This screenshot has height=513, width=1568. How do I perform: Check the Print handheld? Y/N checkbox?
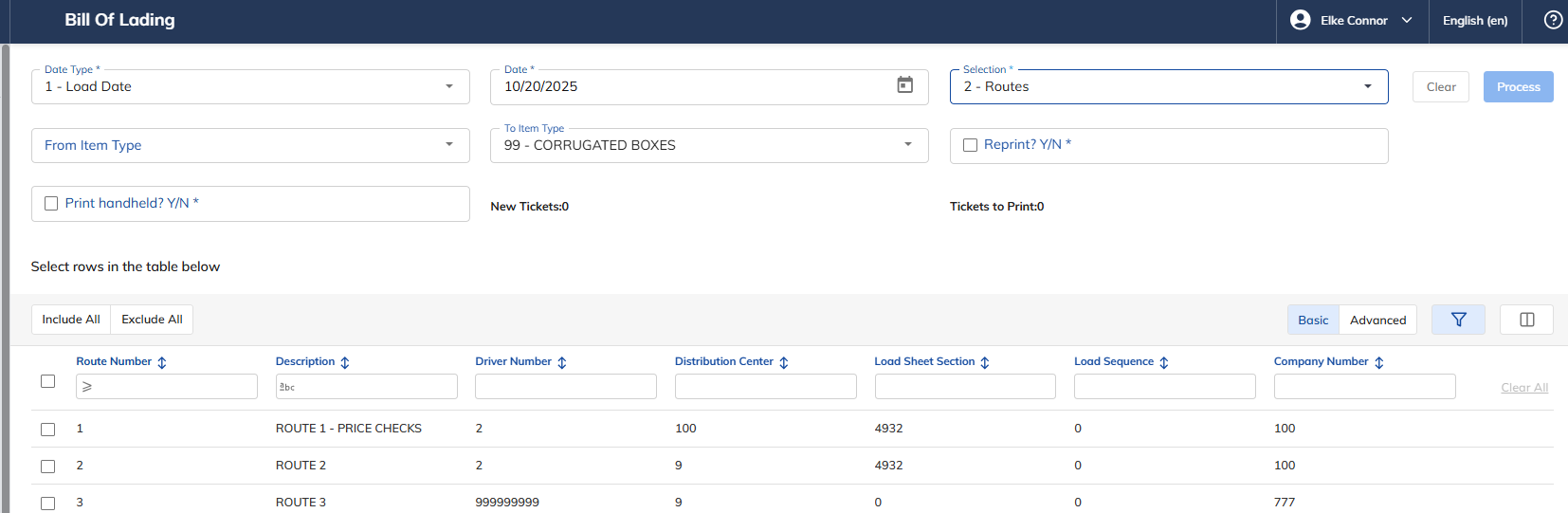51,203
